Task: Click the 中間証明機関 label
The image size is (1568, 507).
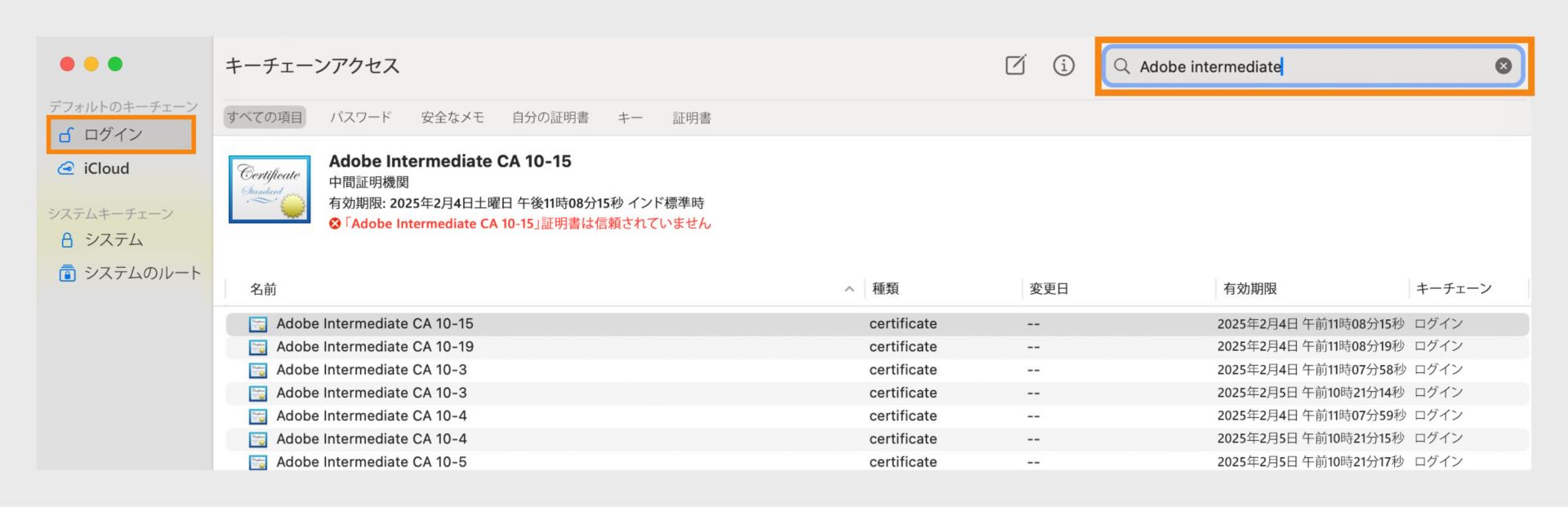Action: point(368,182)
